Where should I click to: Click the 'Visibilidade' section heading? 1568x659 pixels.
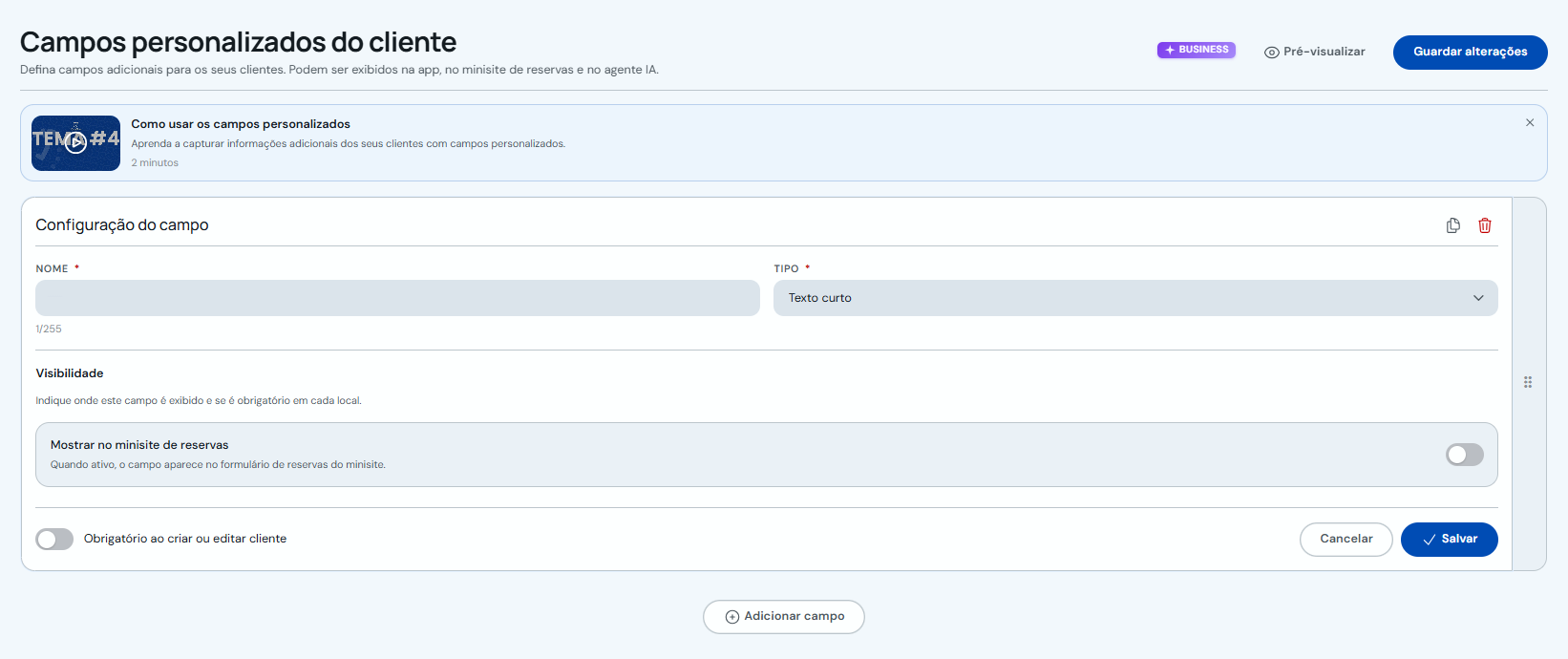point(70,373)
